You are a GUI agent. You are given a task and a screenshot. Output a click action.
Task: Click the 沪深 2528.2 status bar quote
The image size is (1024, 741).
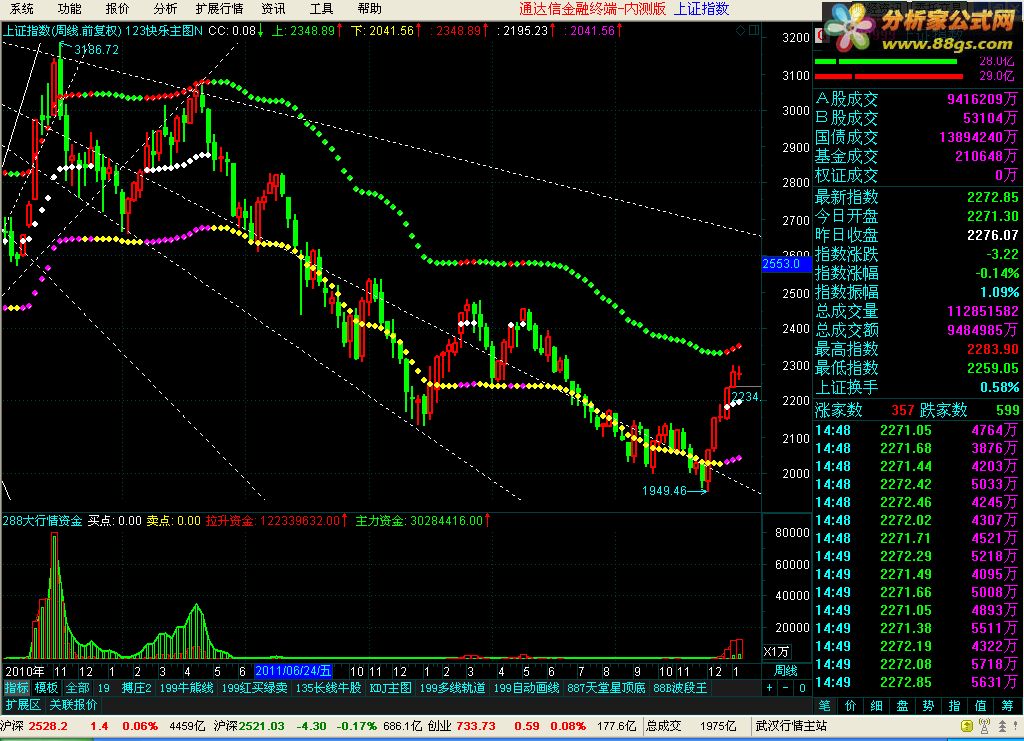click(x=34, y=726)
